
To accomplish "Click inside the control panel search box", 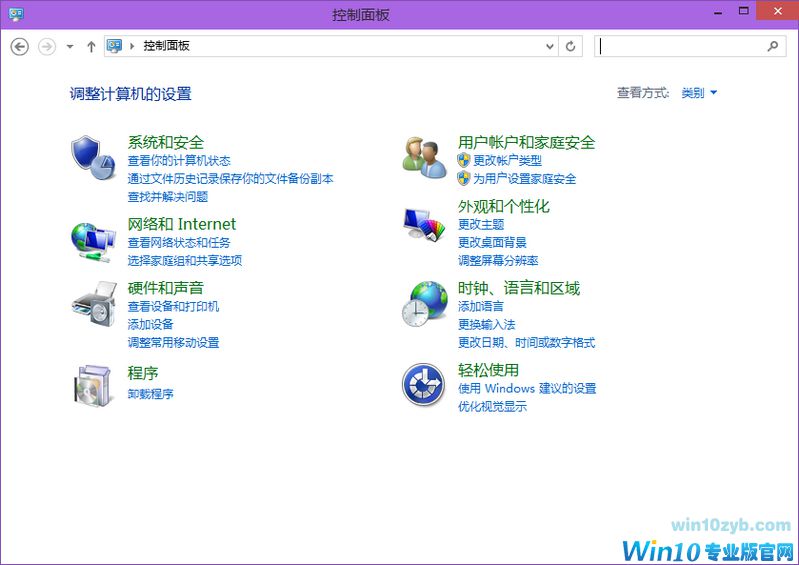I will click(x=680, y=46).
